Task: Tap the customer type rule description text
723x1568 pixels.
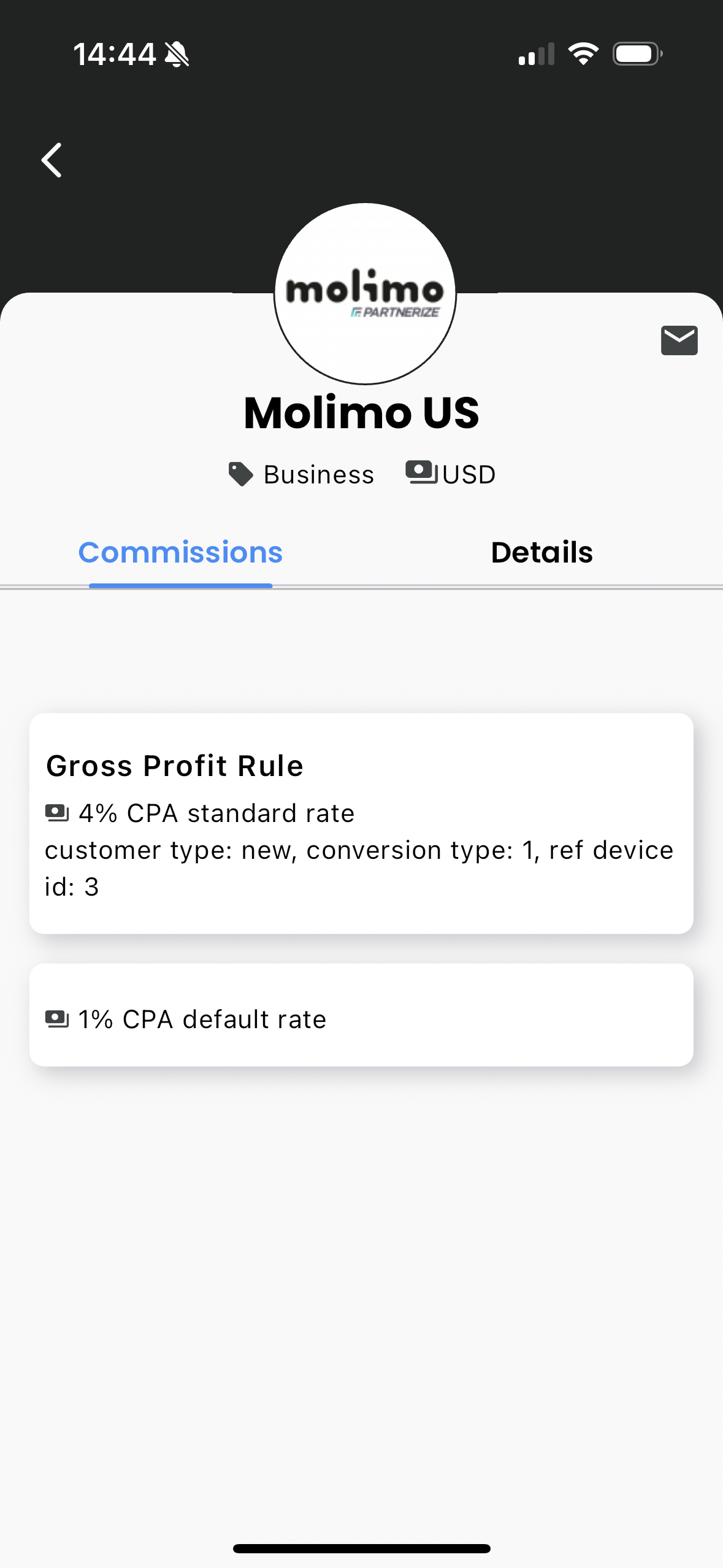Action: coord(359,868)
